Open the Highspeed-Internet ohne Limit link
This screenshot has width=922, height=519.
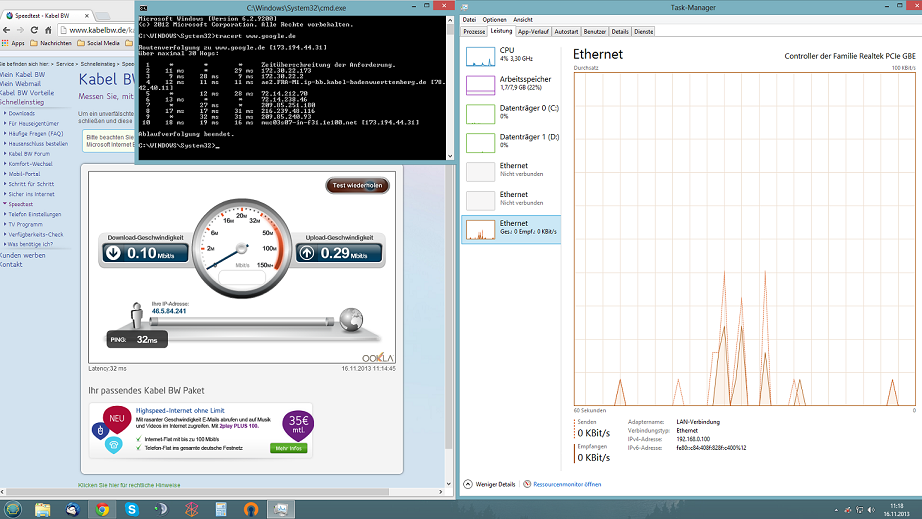coord(180,410)
